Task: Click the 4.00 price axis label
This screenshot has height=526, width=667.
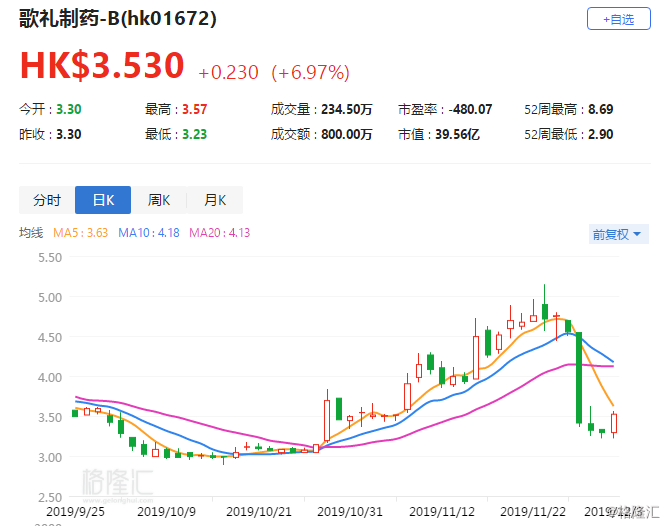Action: click(50, 377)
